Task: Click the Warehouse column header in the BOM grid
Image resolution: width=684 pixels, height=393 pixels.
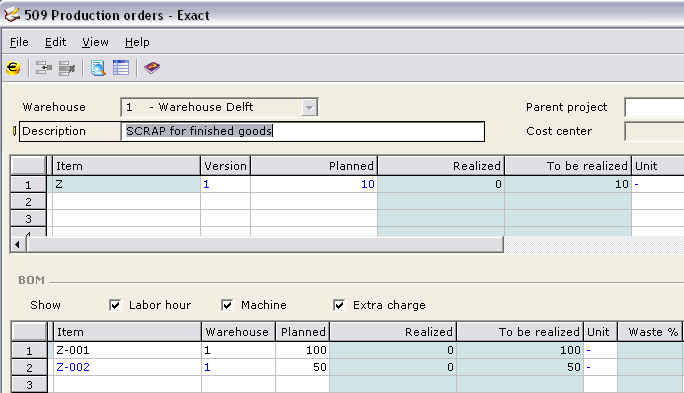Action: pyautogui.click(x=238, y=332)
